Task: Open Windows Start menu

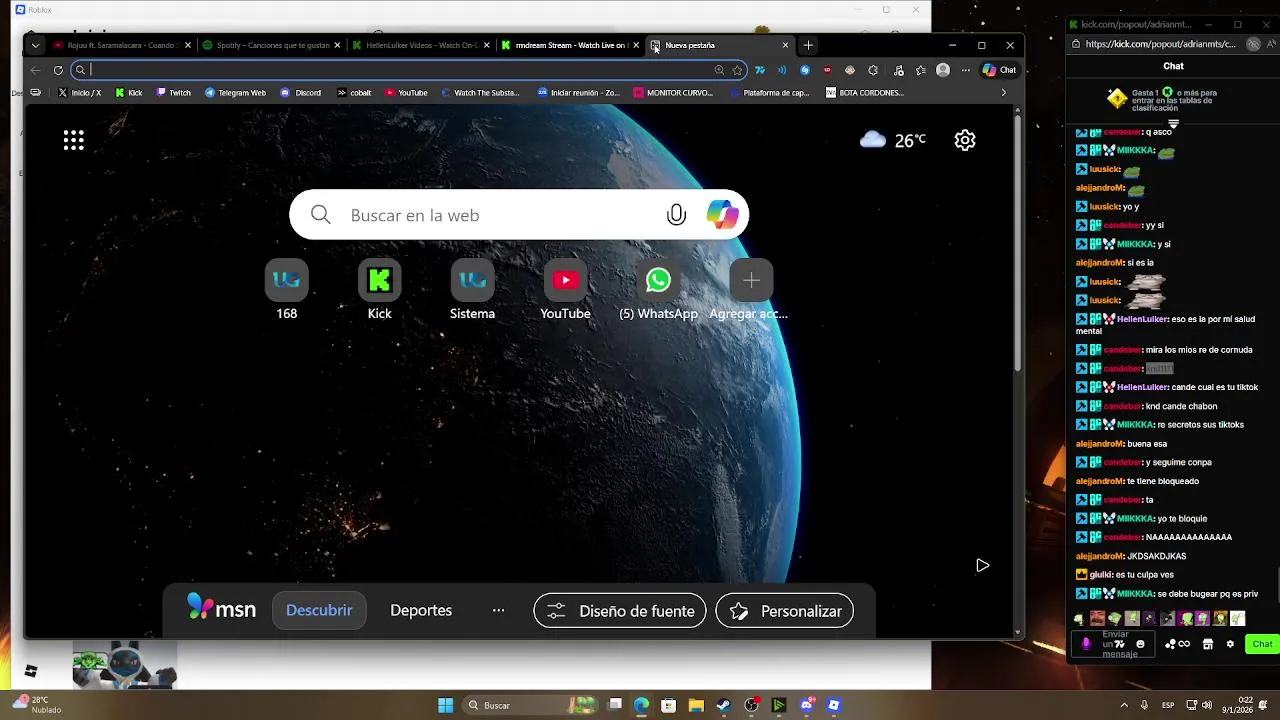Action: pos(445,705)
